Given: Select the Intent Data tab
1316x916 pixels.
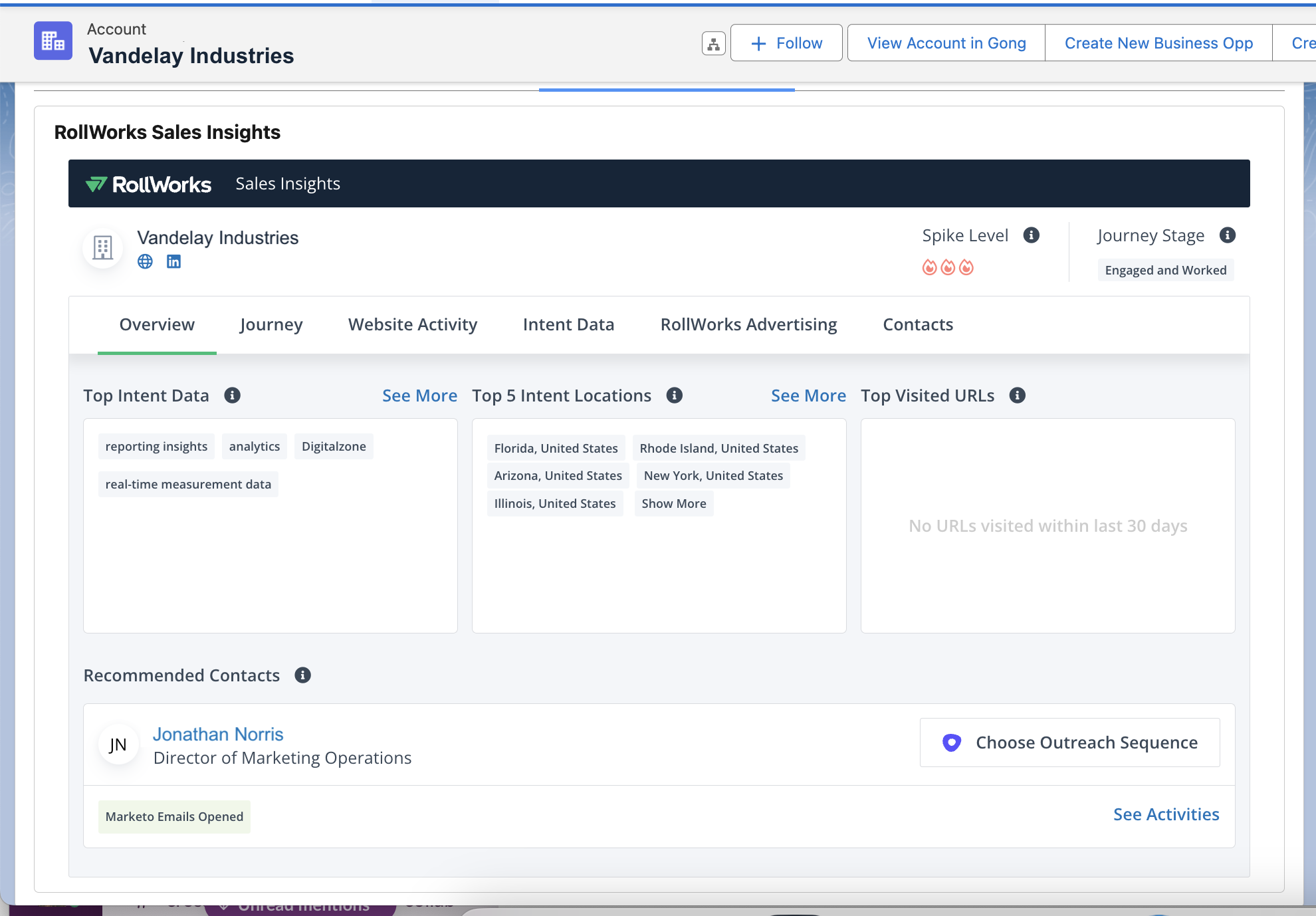Looking at the screenshot, I should click(x=568, y=325).
